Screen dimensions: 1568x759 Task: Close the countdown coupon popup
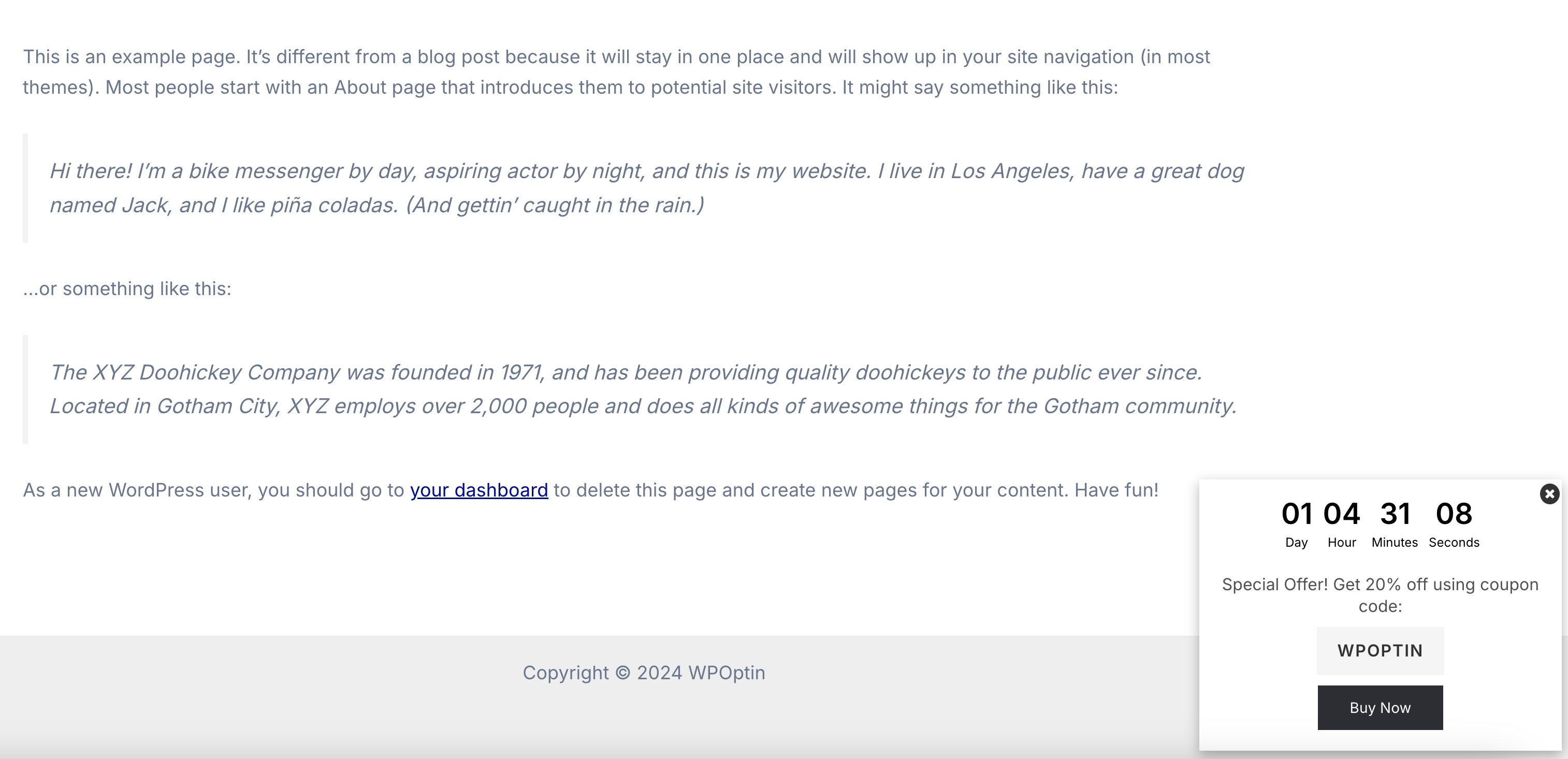1549,493
